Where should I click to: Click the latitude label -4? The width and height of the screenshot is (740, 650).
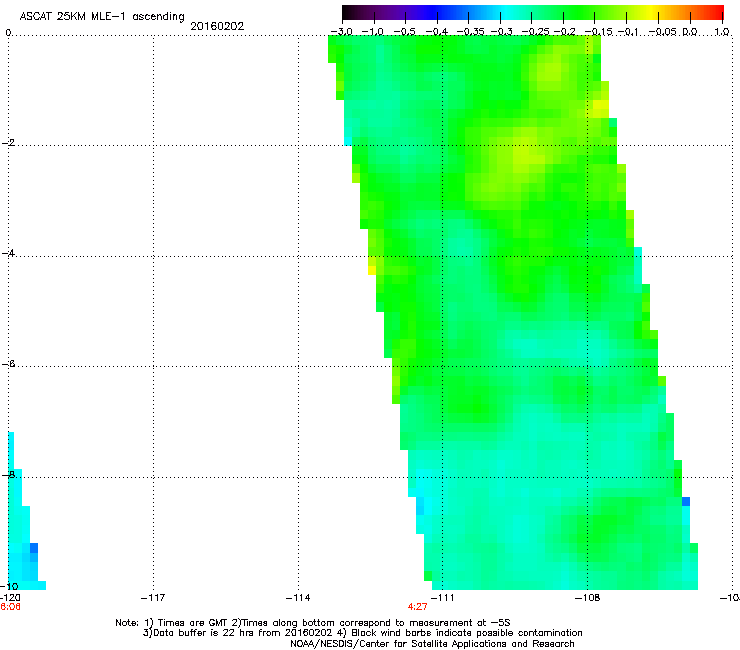[8, 253]
